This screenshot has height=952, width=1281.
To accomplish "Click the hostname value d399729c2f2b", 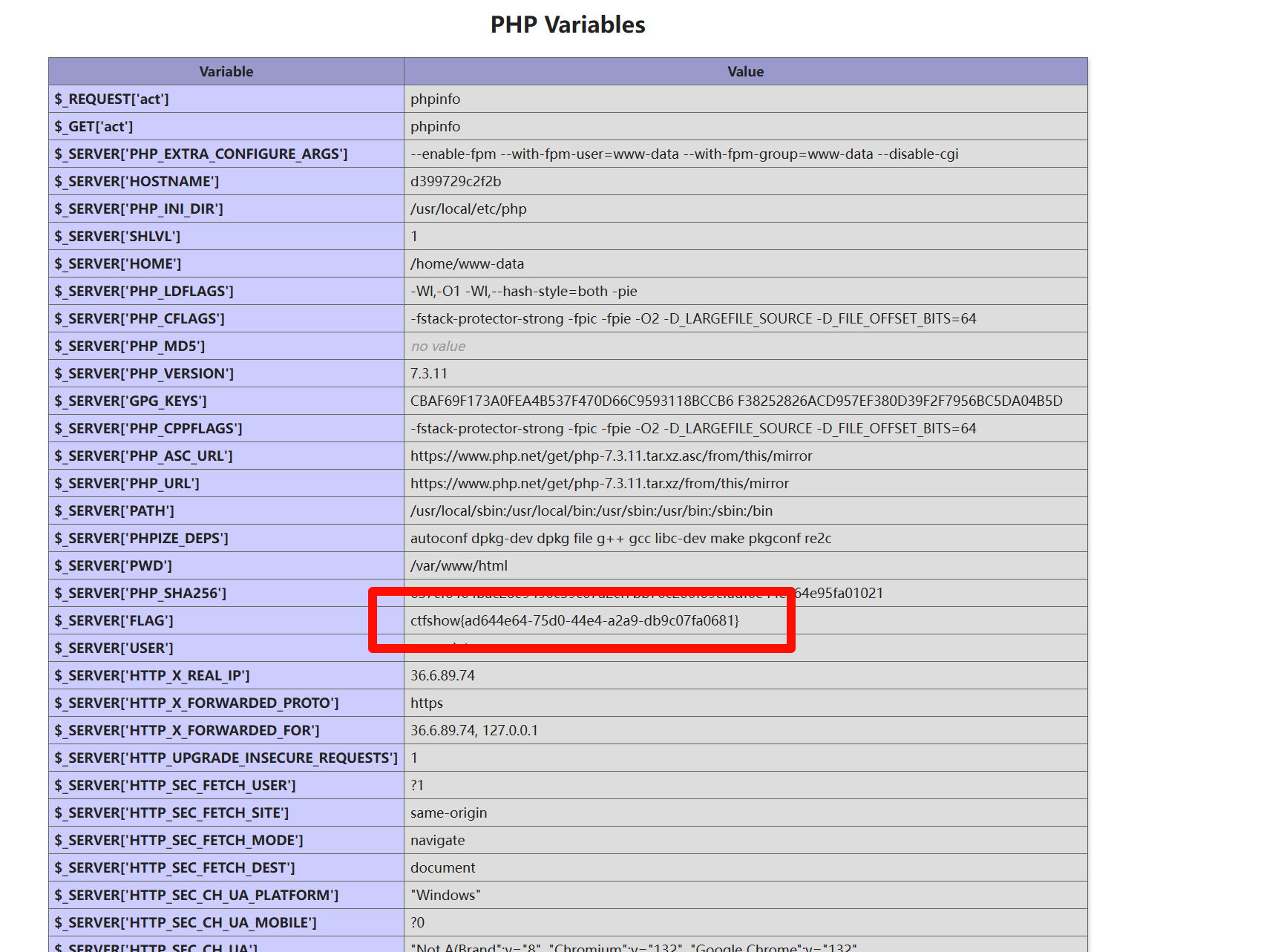I will (x=456, y=182).
